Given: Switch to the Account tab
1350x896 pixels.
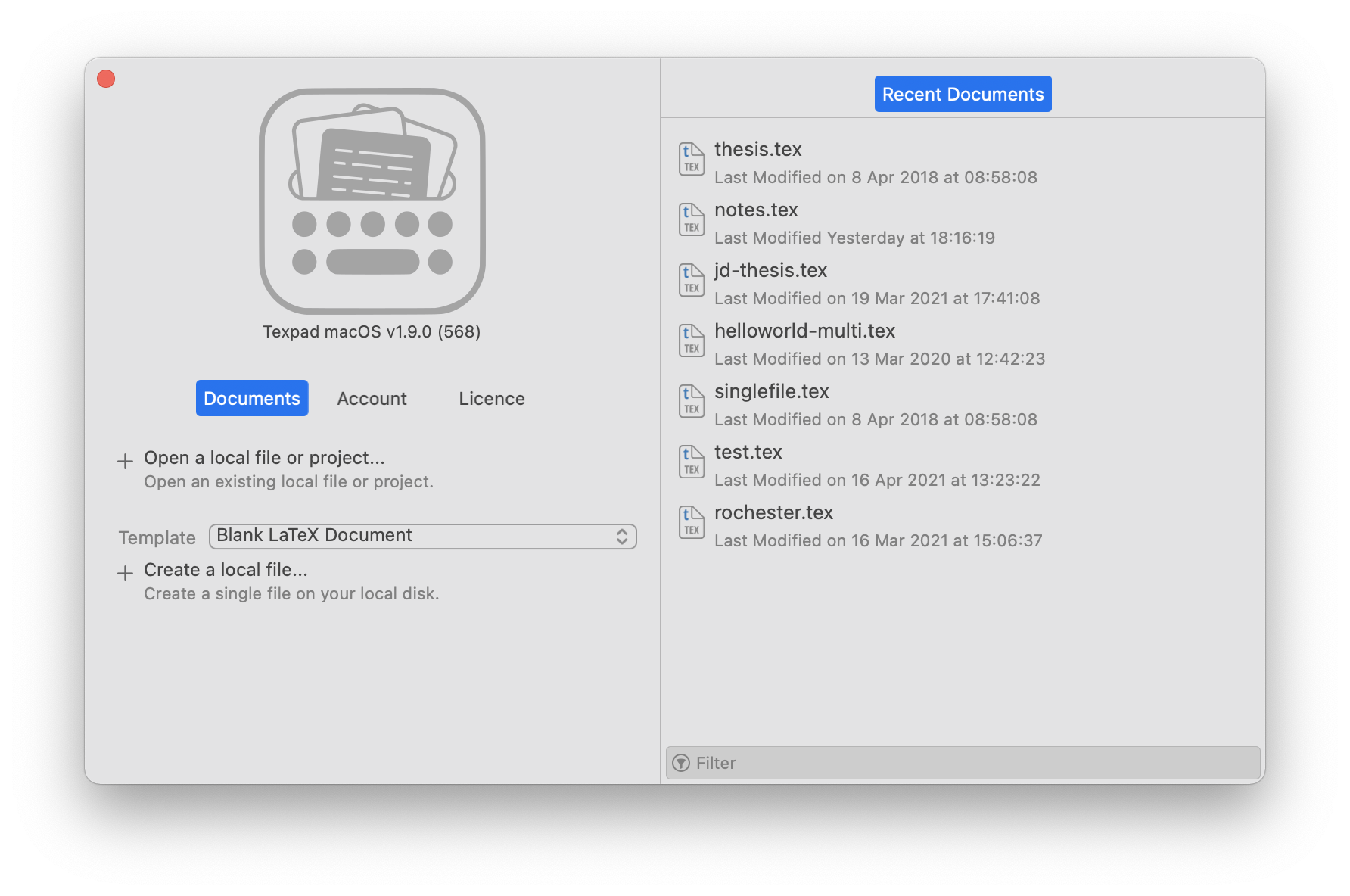Looking at the screenshot, I should (372, 398).
